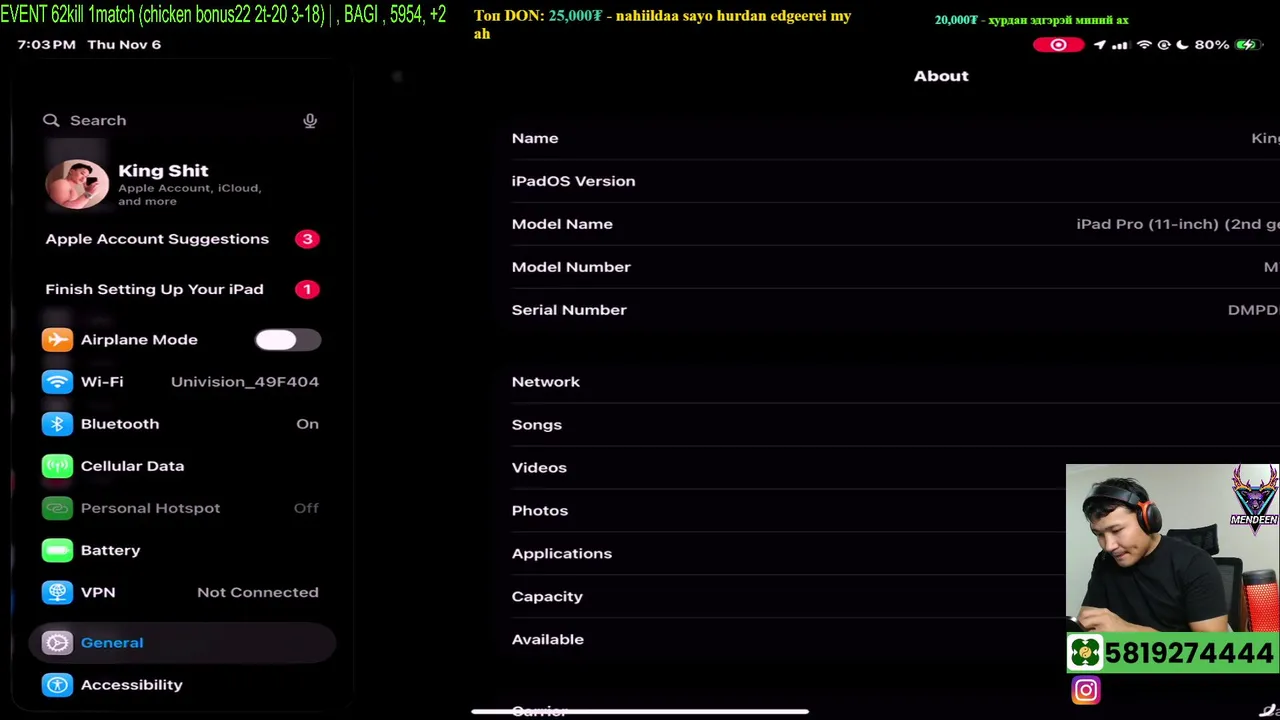Tap the Airplane Mode icon

click(x=57, y=340)
